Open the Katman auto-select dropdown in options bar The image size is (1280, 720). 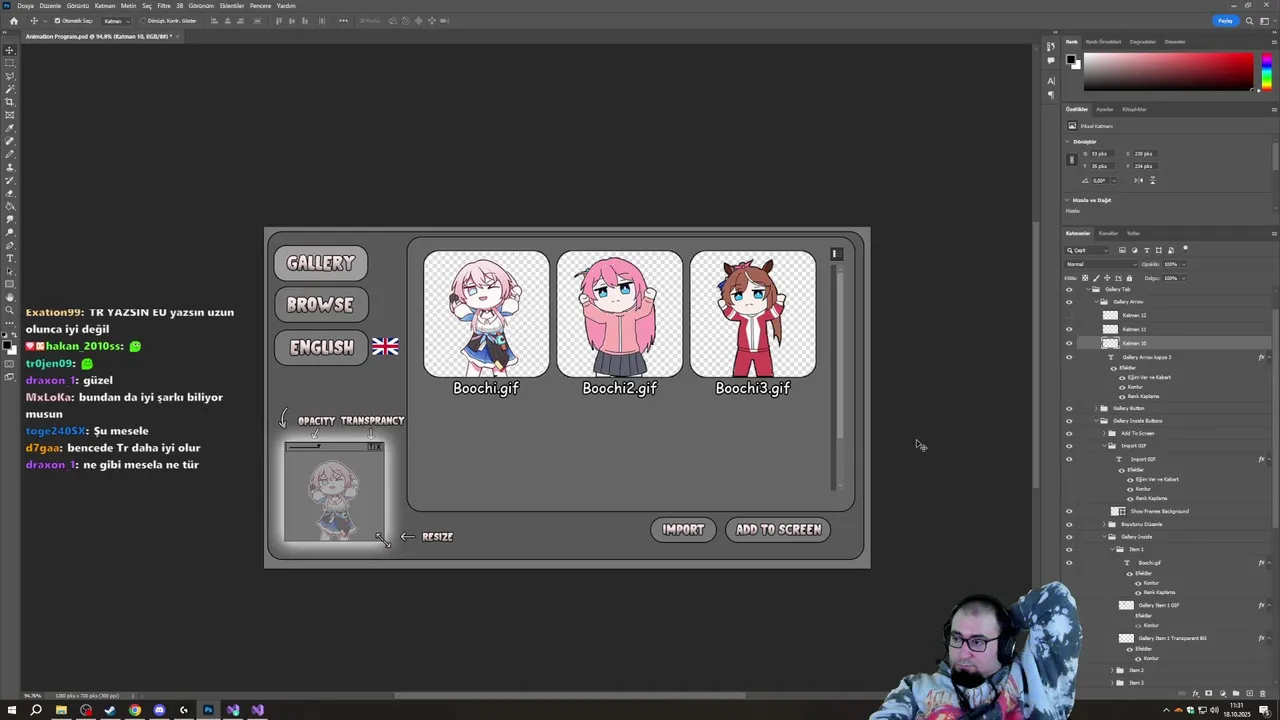click(x=116, y=21)
